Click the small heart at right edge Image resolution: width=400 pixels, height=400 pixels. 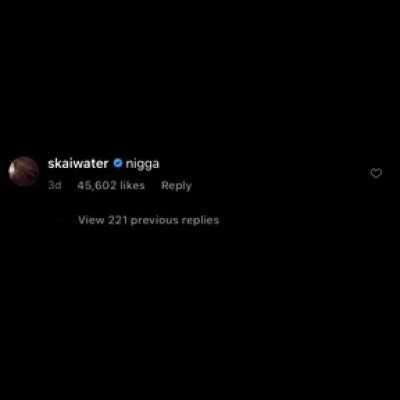coord(376,173)
